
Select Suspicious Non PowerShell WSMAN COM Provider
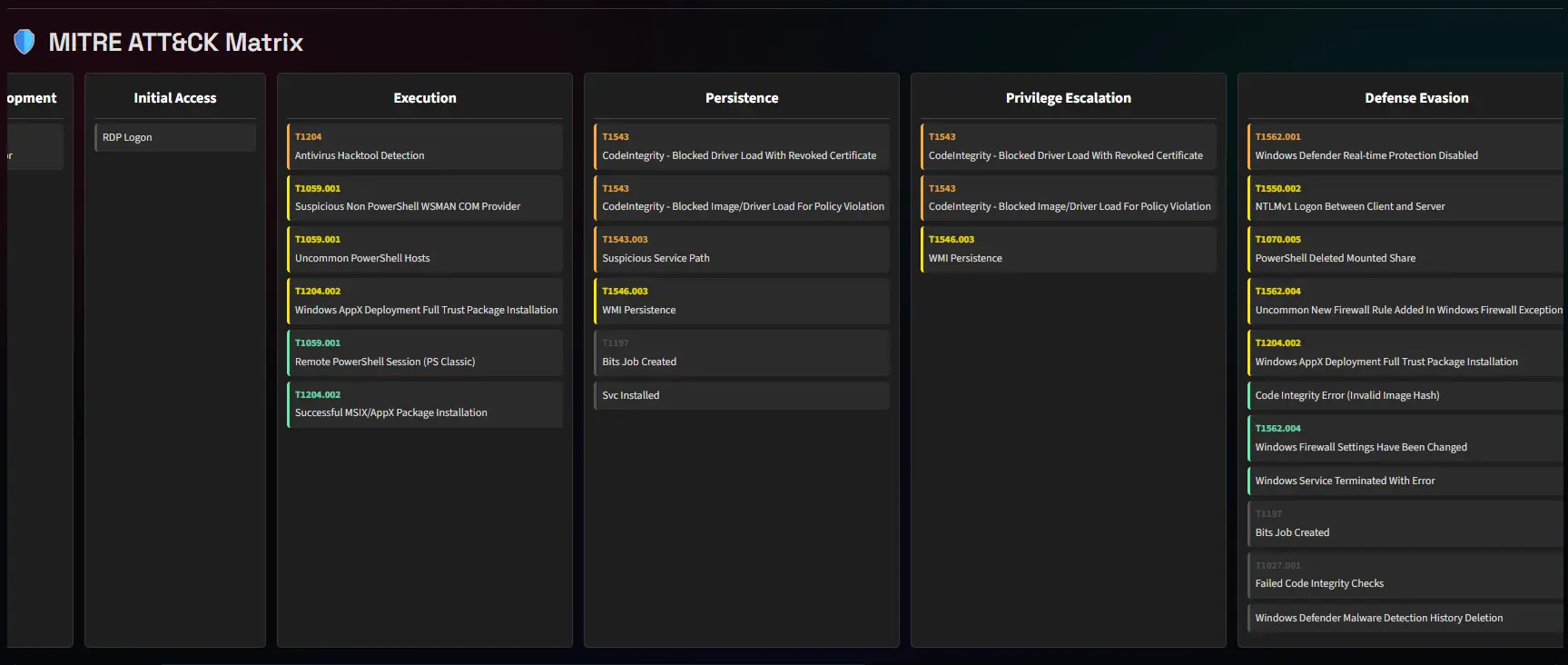(x=424, y=198)
